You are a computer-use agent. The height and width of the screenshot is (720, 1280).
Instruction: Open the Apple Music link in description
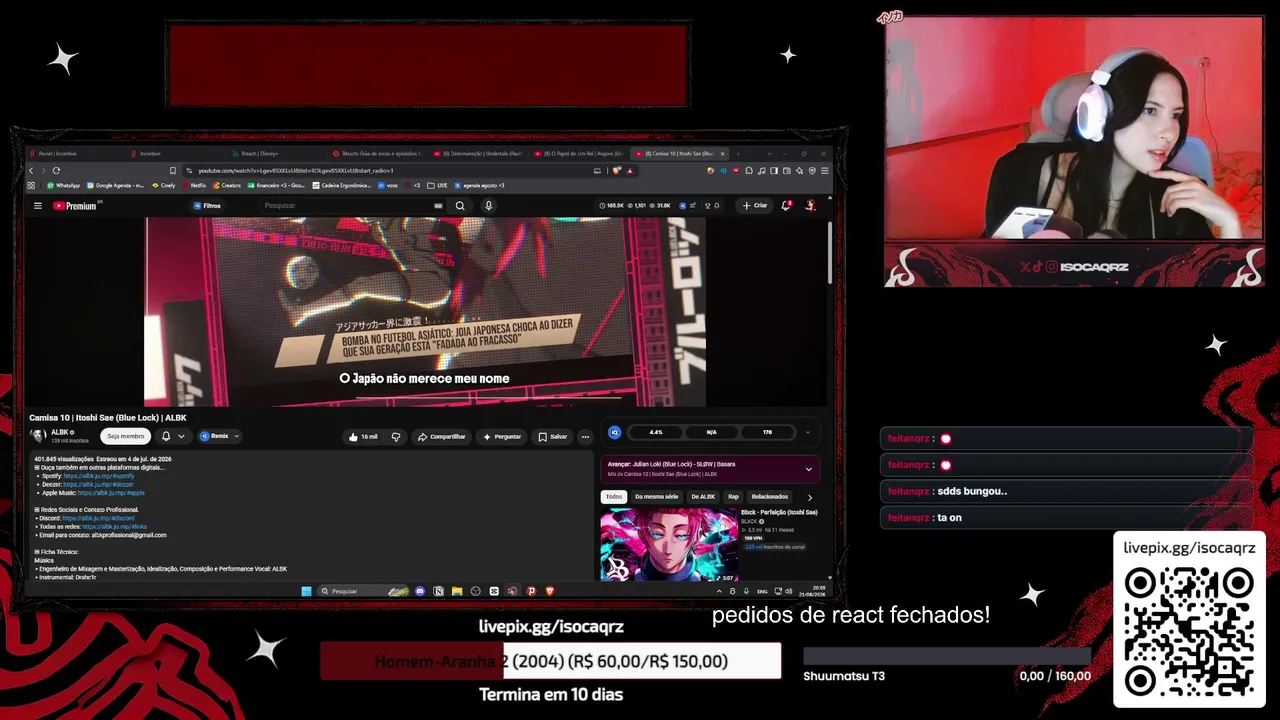click(x=111, y=493)
